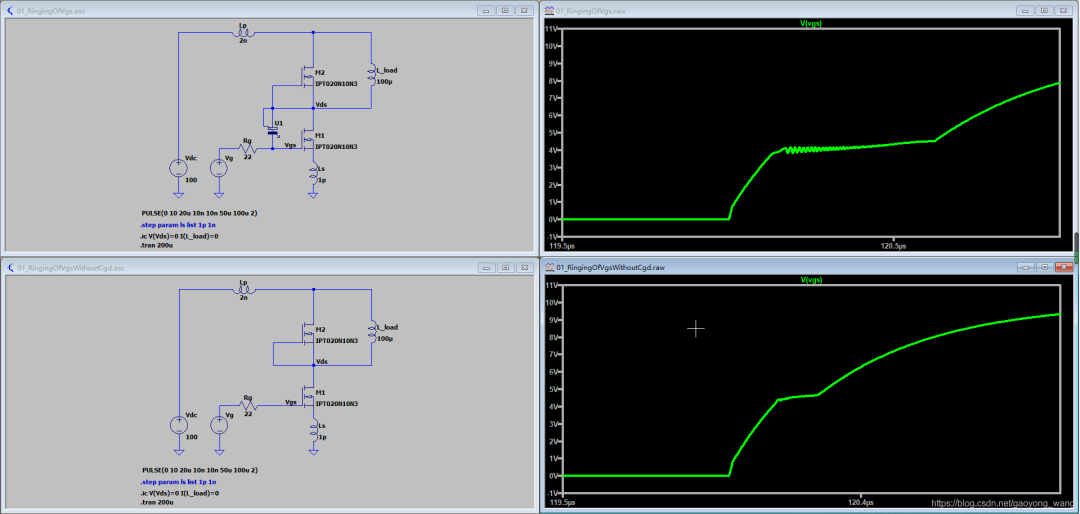Image resolution: width=1080 pixels, height=514 pixels.
Task: Select the Rg resistor symbol in 01_RingingOfVgs.asc
Action: tap(247, 148)
